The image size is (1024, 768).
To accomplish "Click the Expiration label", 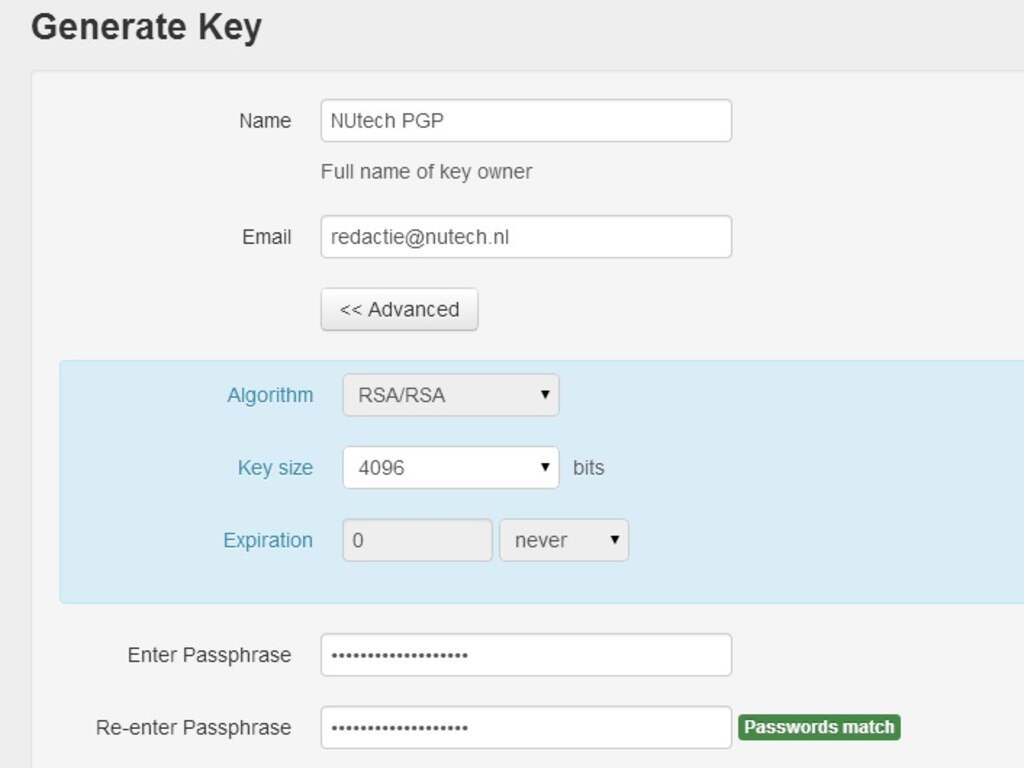I will [x=268, y=540].
